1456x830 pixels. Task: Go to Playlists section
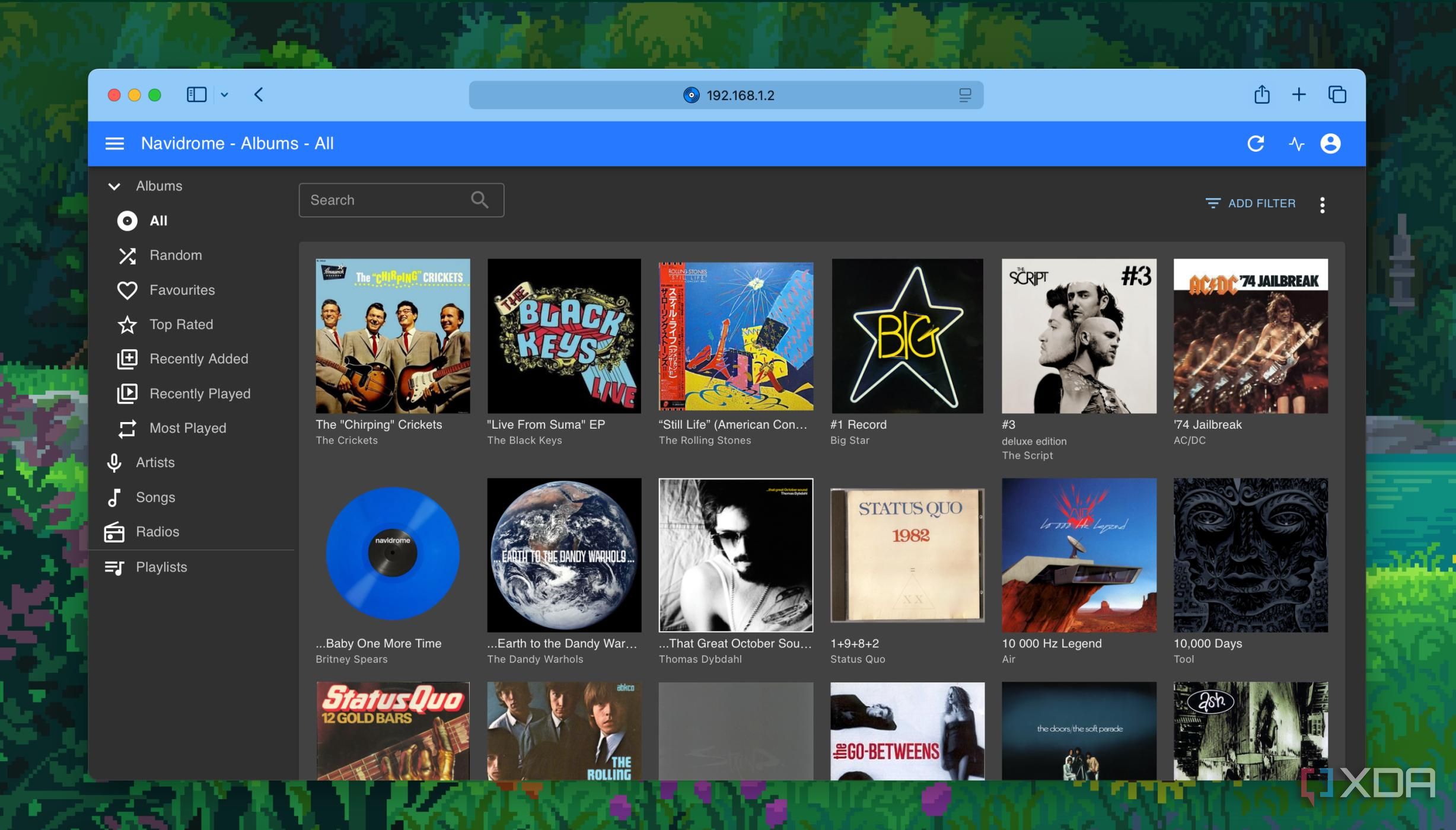click(161, 567)
